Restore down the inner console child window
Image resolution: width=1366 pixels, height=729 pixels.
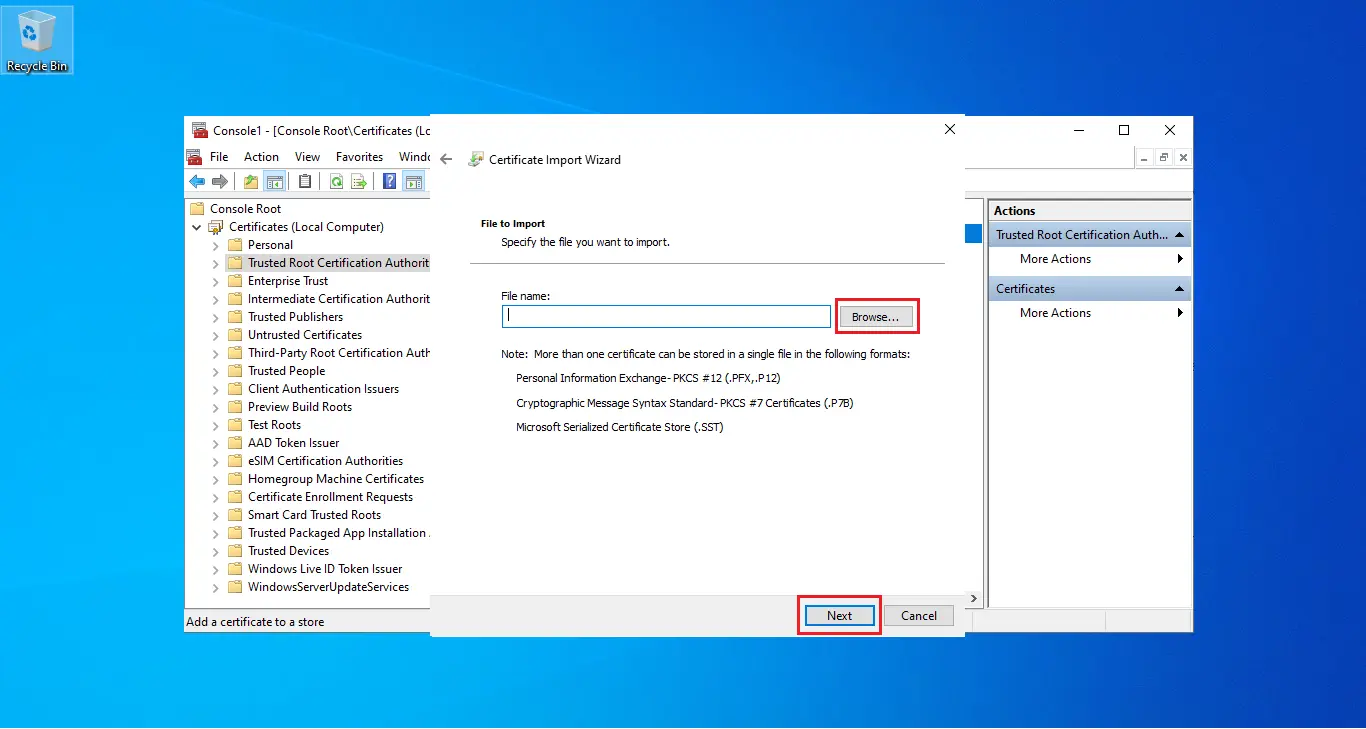coord(1164,157)
